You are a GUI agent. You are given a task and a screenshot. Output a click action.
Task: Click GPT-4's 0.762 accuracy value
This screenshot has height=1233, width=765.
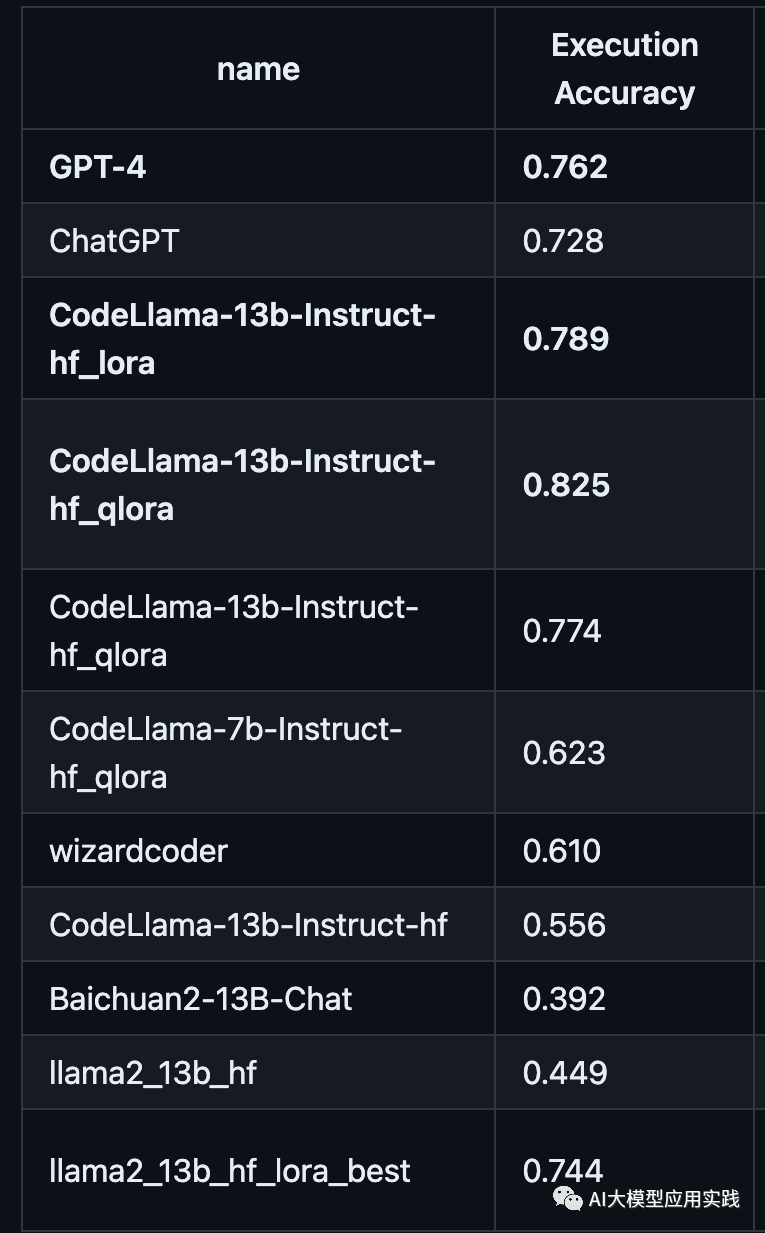click(x=565, y=167)
